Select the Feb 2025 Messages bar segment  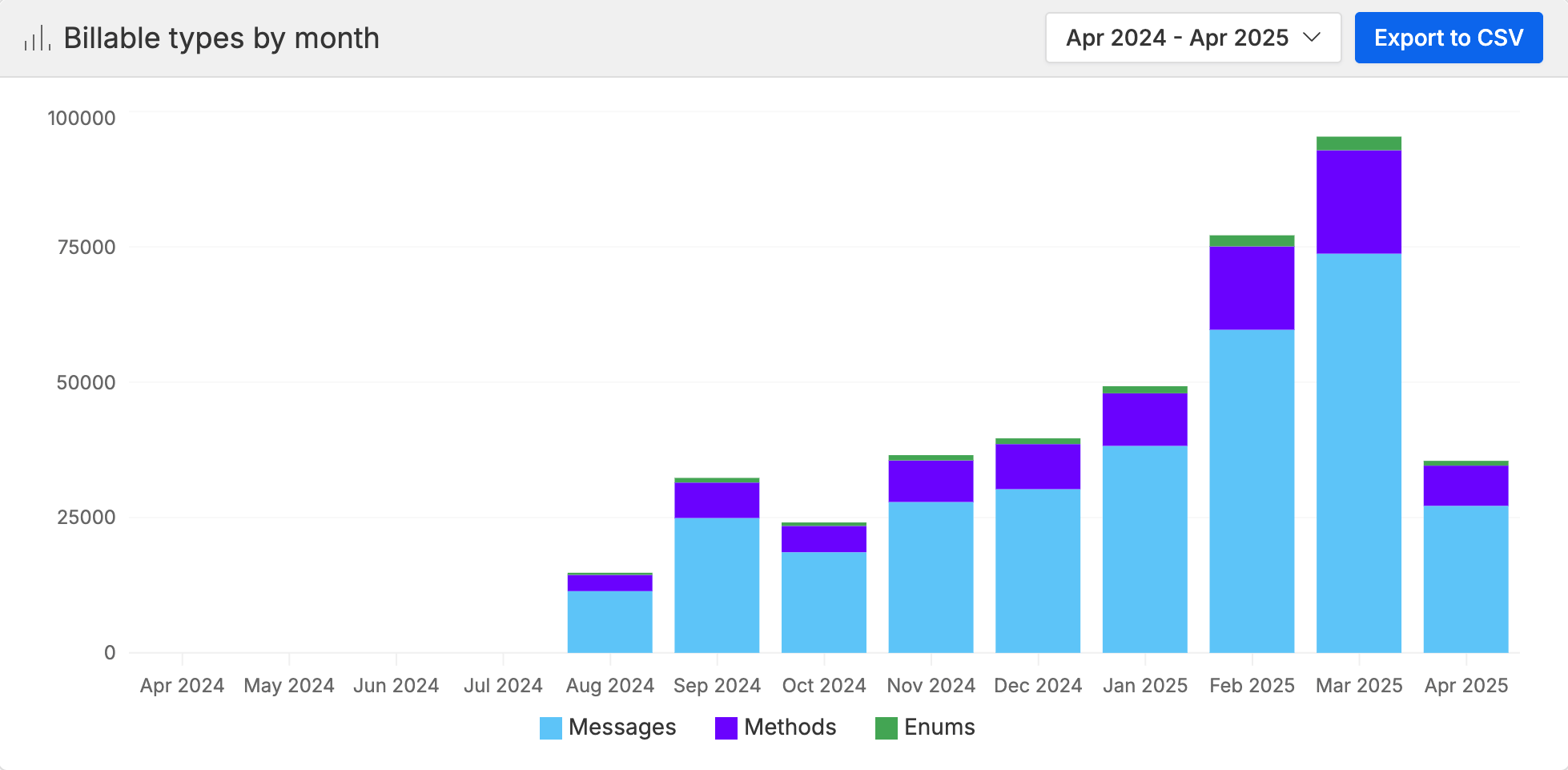point(1252,491)
